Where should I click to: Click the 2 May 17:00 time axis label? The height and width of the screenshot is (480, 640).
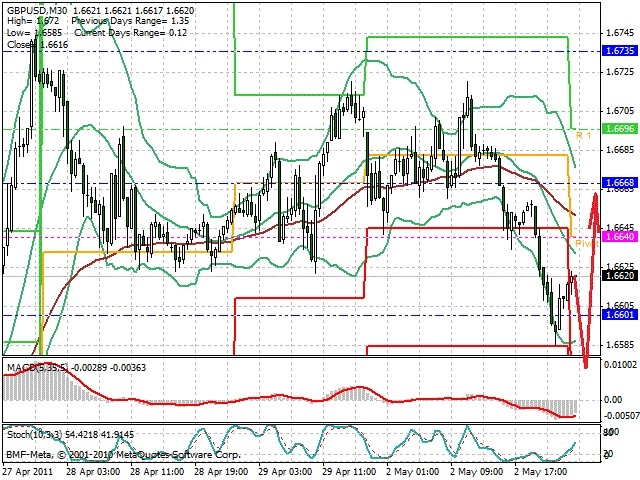click(x=541, y=472)
